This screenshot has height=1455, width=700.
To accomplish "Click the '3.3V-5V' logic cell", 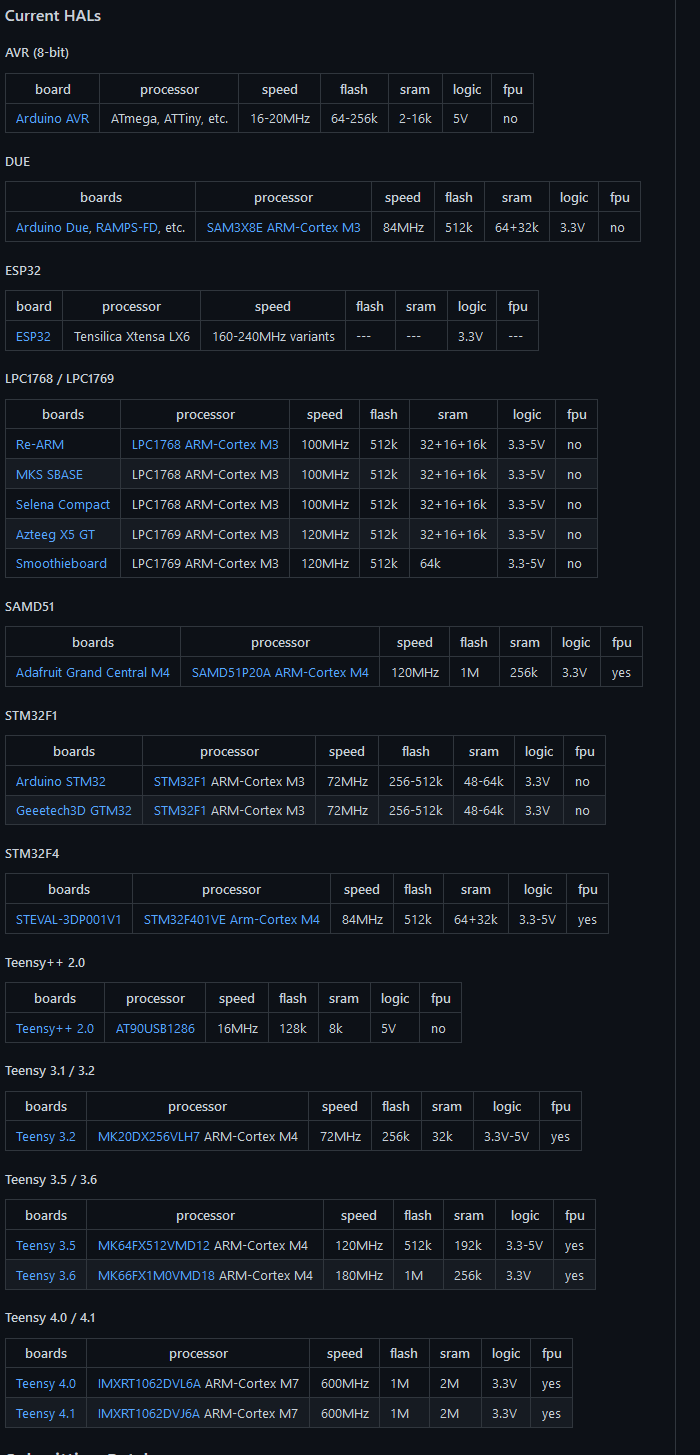I will (507, 1136).
